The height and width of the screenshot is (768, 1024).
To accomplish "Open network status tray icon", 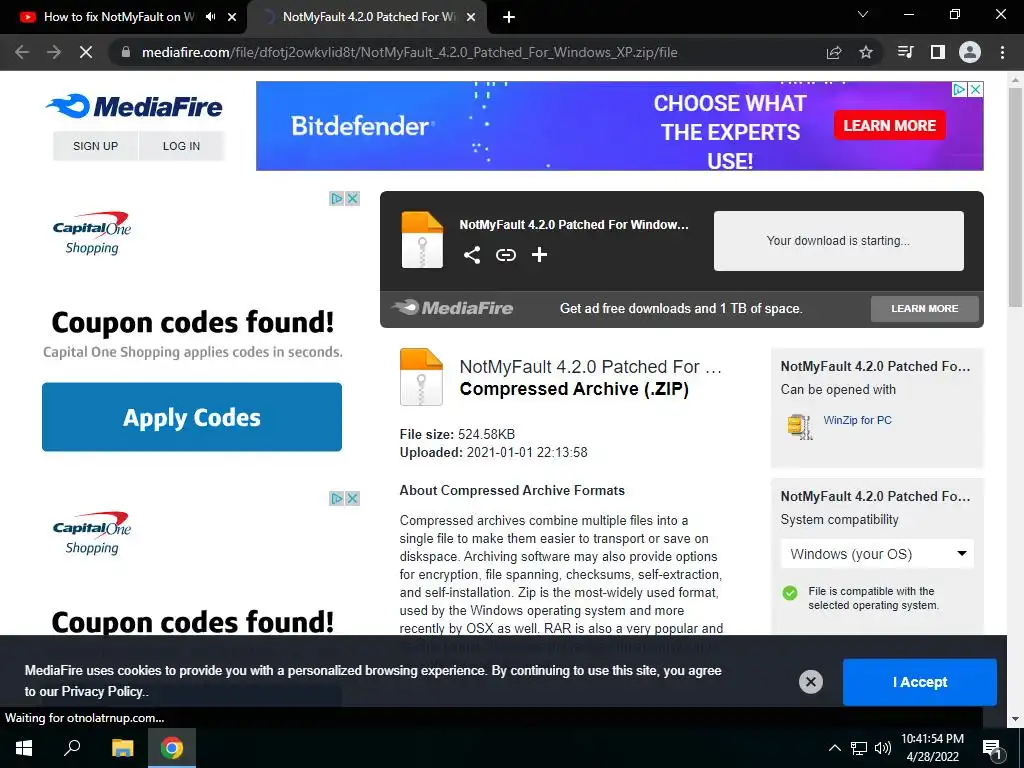I will coord(859,748).
